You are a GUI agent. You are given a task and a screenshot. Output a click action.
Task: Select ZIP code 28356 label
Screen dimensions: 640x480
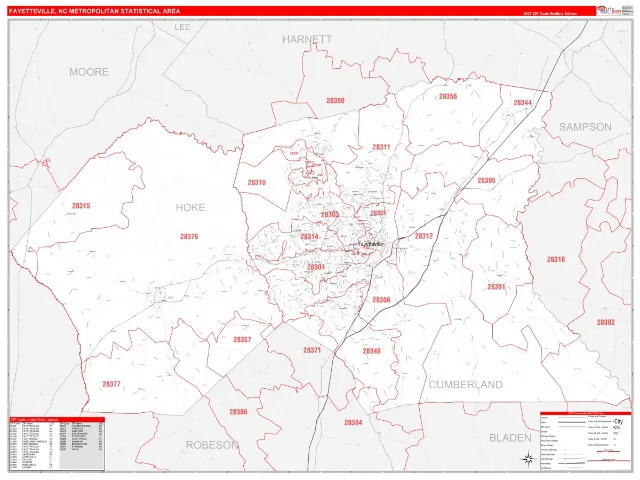coord(448,96)
